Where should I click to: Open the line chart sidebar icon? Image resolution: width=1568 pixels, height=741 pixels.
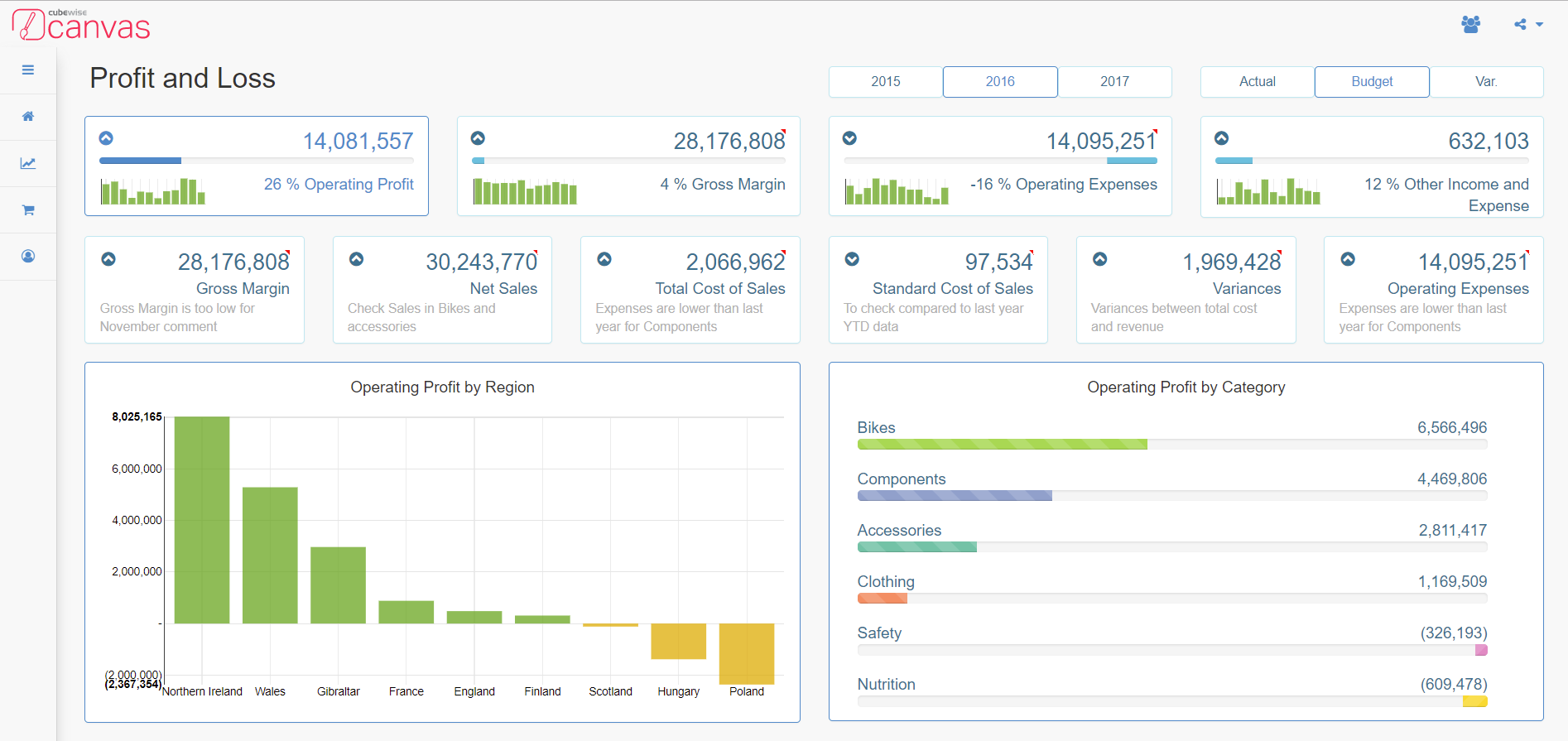point(28,163)
